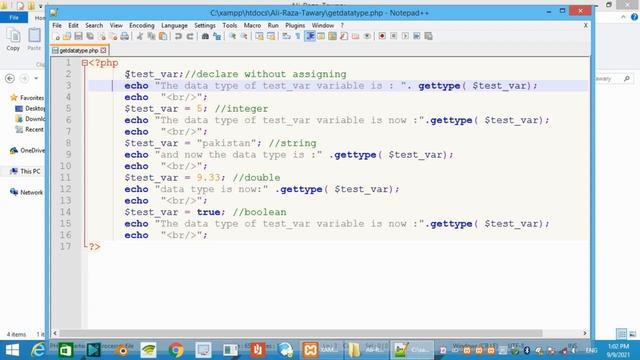Open the Window menu
The width and height of the screenshot is (640, 360).
pos(322,25)
